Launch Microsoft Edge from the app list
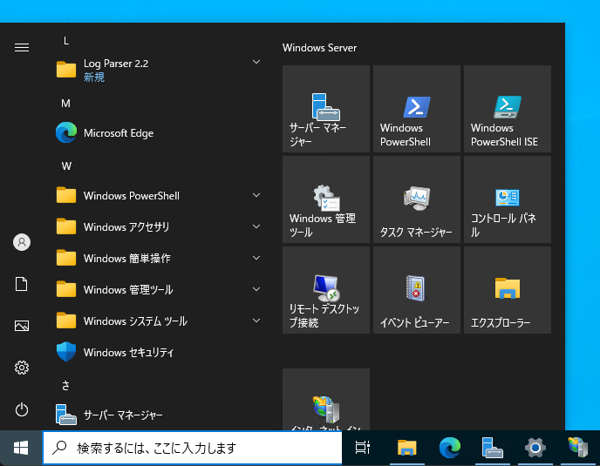The height and width of the screenshot is (466, 600). (x=159, y=133)
